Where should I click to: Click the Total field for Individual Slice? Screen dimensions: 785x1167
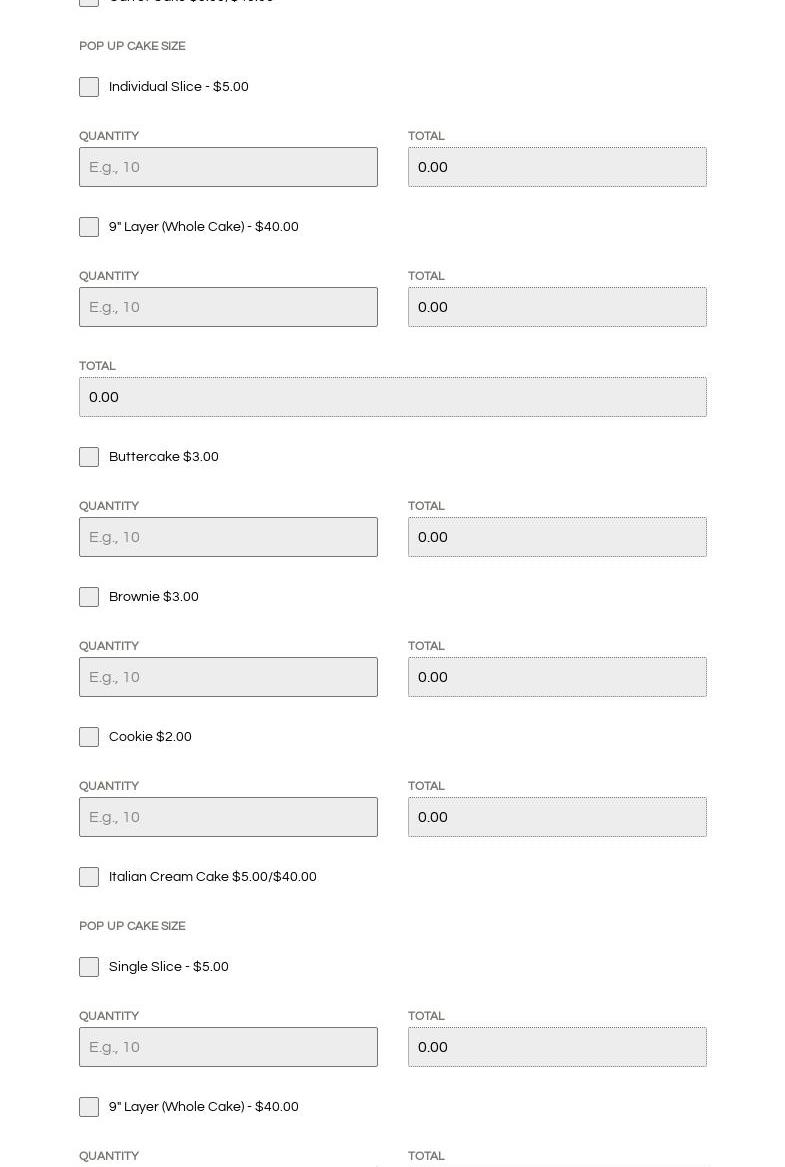[x=557, y=167]
